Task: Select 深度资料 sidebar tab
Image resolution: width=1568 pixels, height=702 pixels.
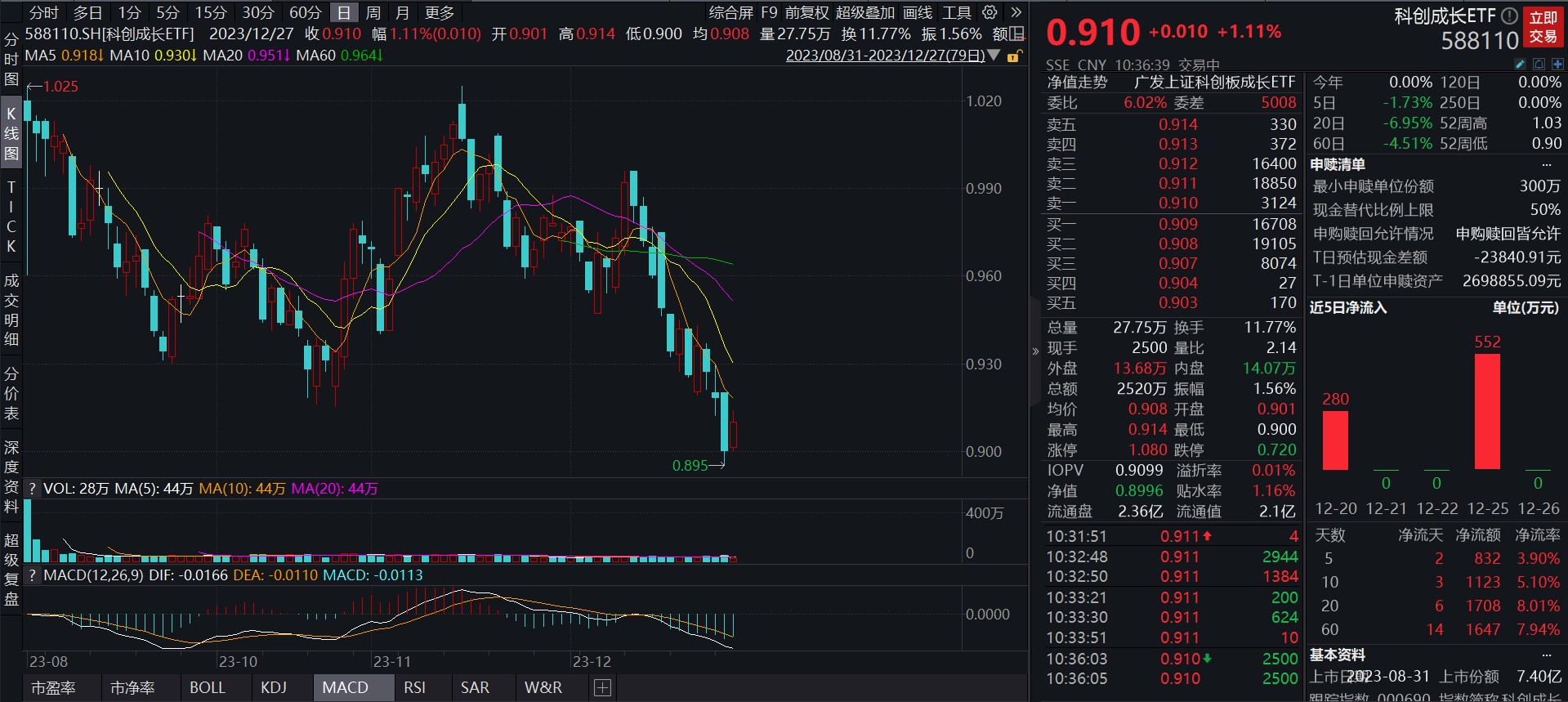Action: click(x=11, y=476)
